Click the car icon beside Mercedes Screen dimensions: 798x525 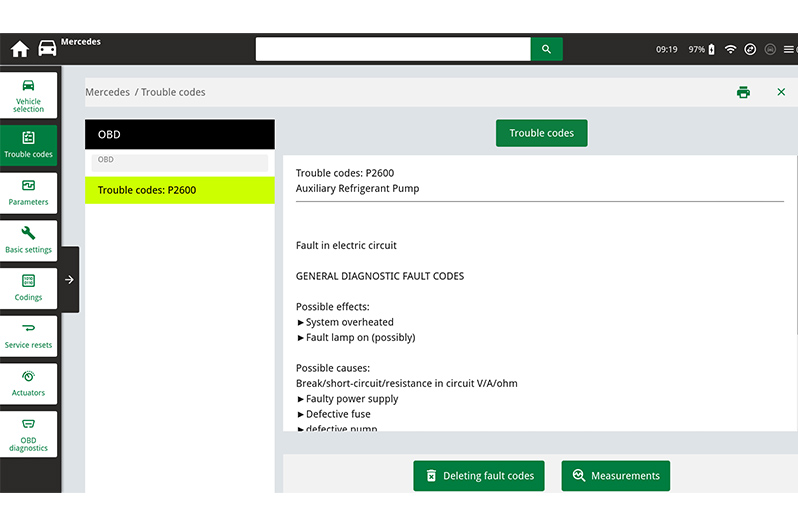coord(47,49)
